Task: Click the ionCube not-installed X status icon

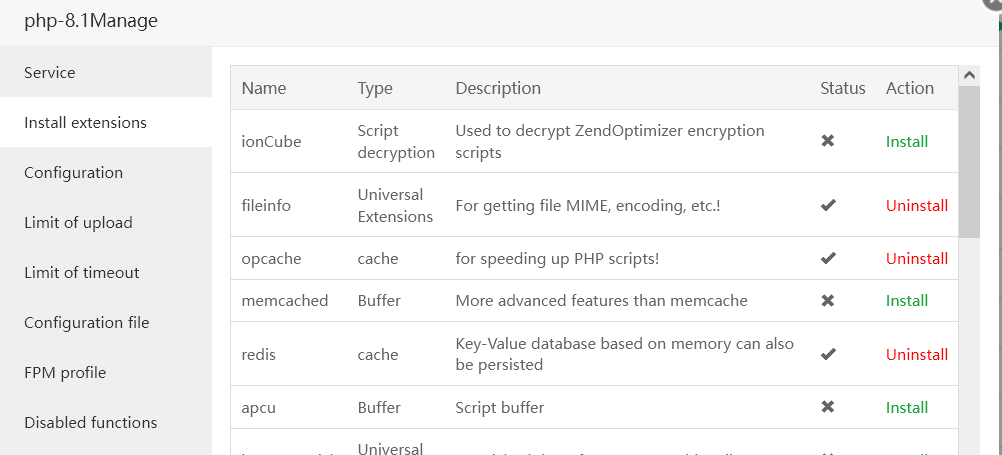Action: pos(828,141)
